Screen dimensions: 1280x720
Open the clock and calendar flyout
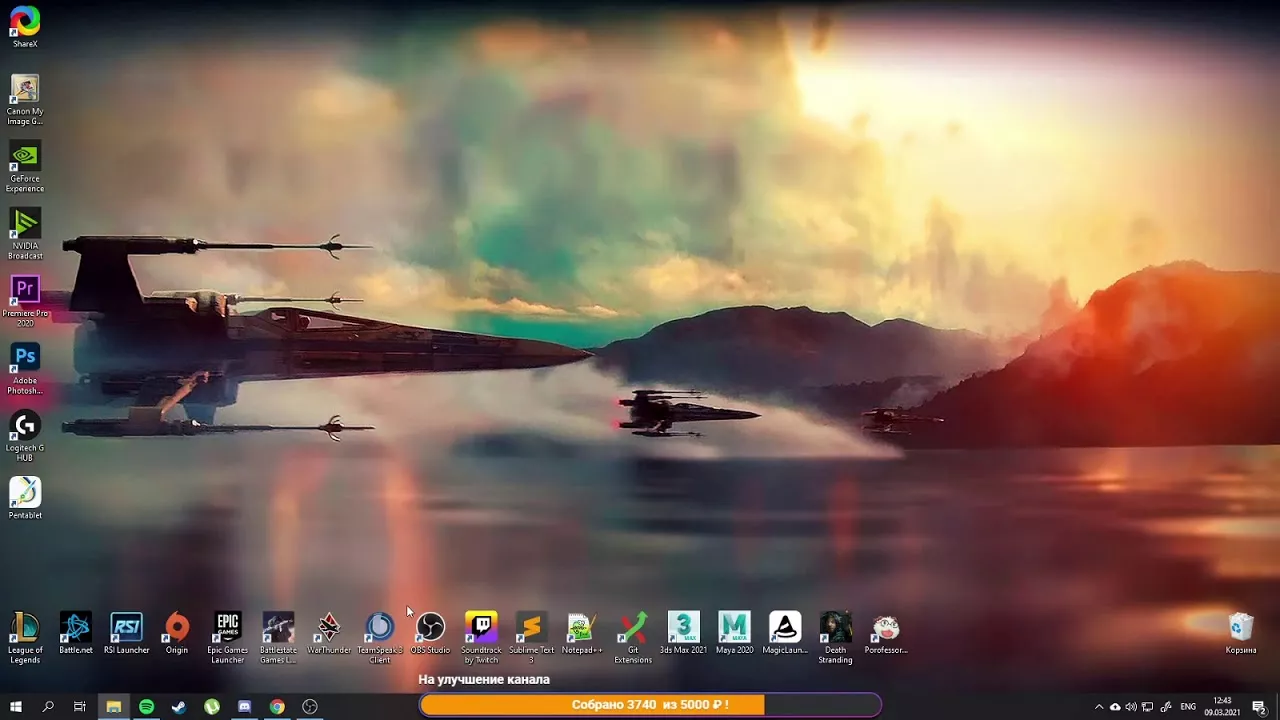[x=1222, y=707]
